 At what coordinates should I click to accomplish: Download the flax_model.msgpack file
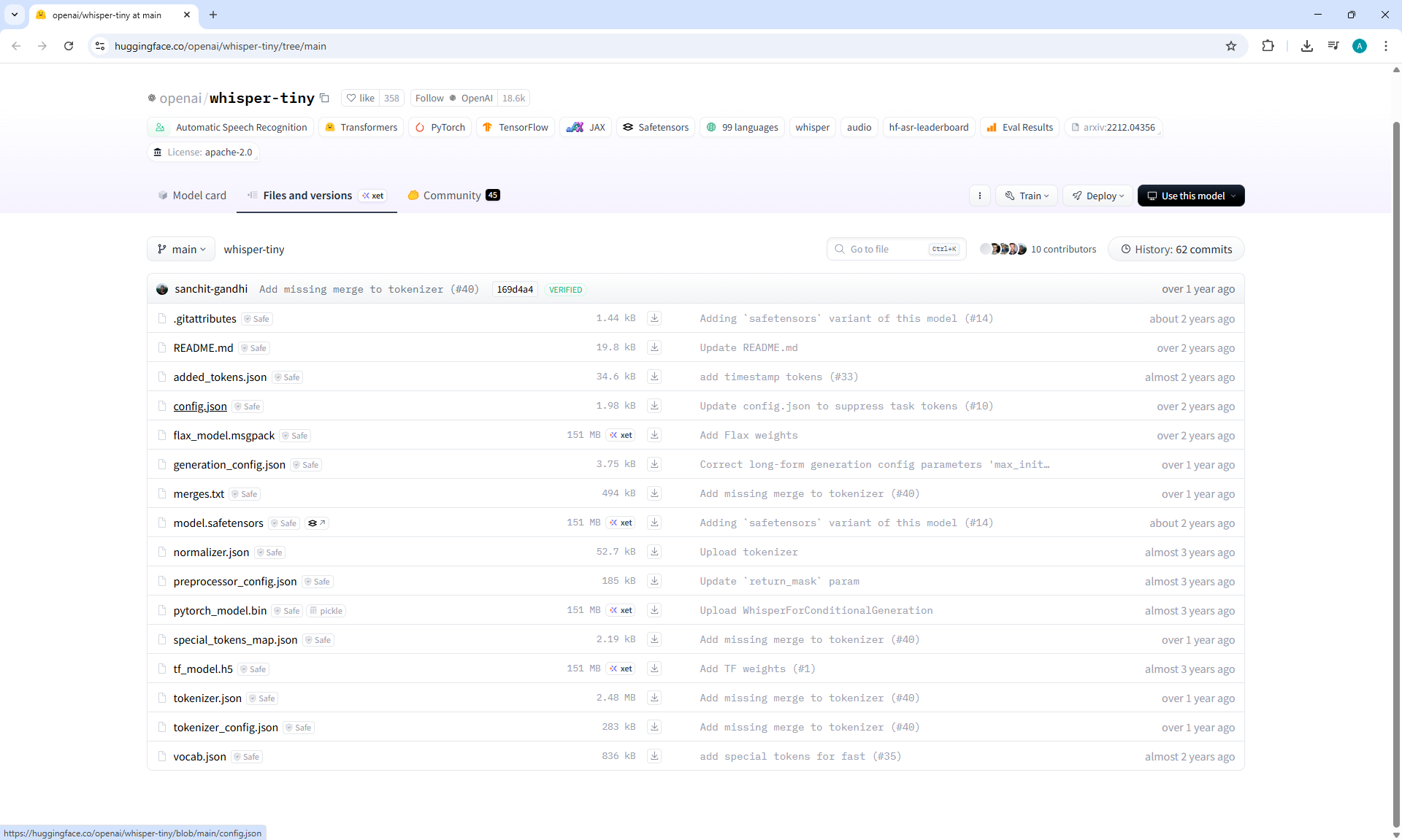(654, 435)
